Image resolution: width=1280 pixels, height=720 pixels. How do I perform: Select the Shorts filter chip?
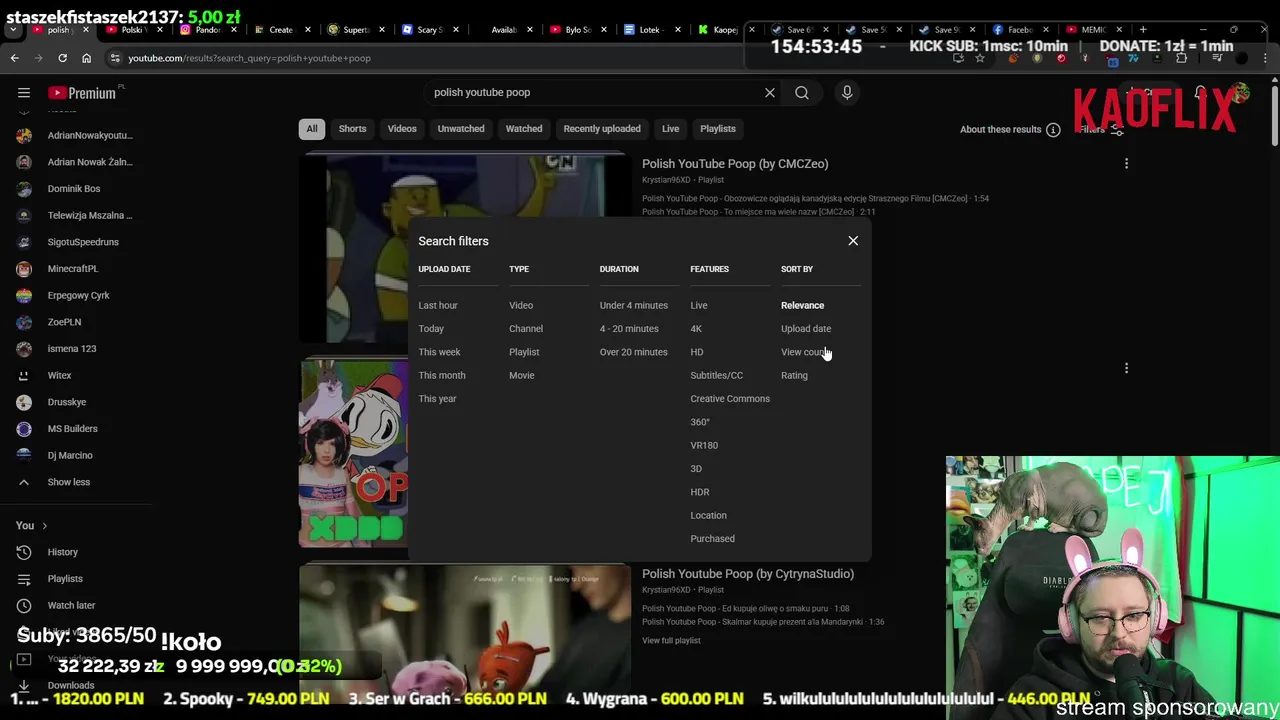click(352, 129)
